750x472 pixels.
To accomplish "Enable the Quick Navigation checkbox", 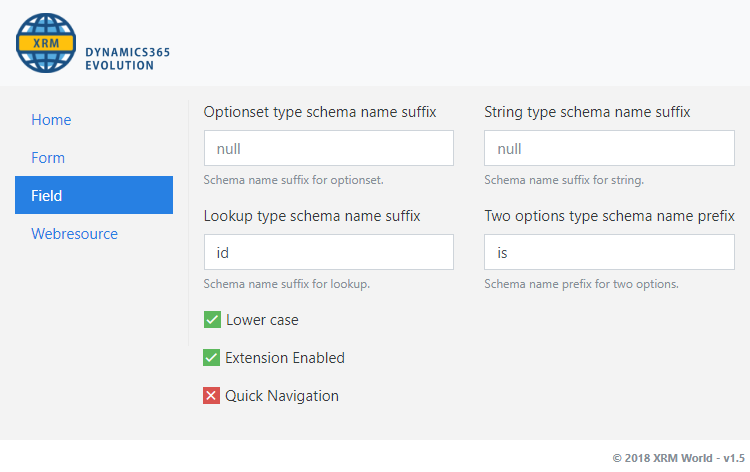I will tap(211, 395).
